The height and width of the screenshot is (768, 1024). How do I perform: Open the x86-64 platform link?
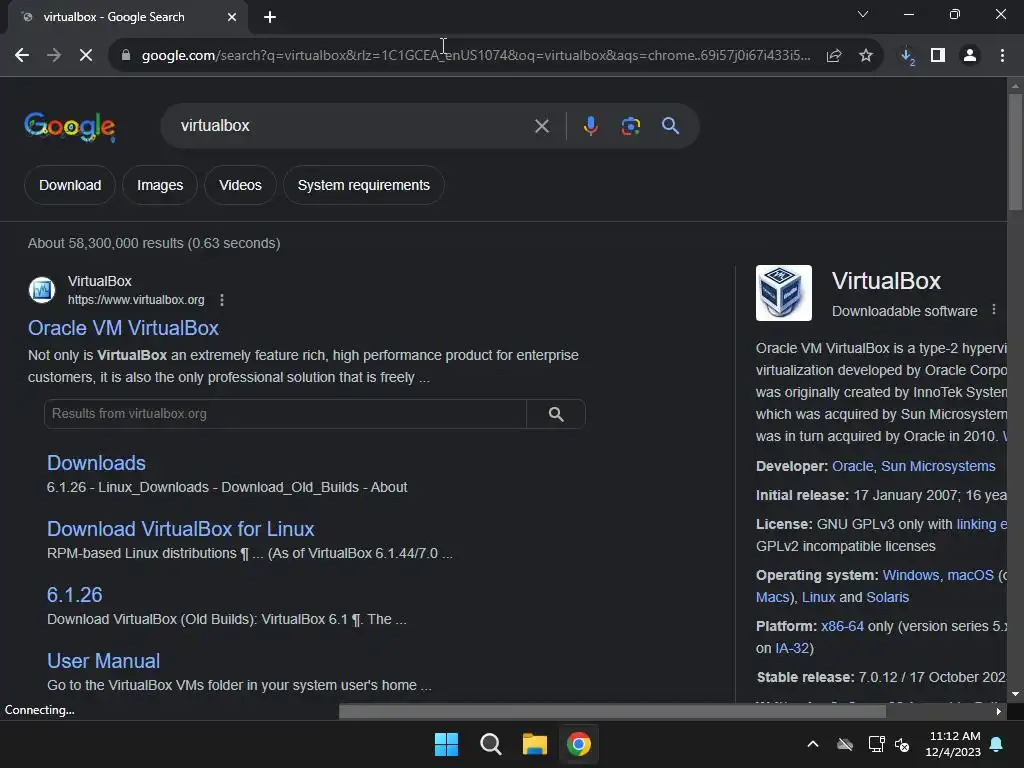(842, 626)
